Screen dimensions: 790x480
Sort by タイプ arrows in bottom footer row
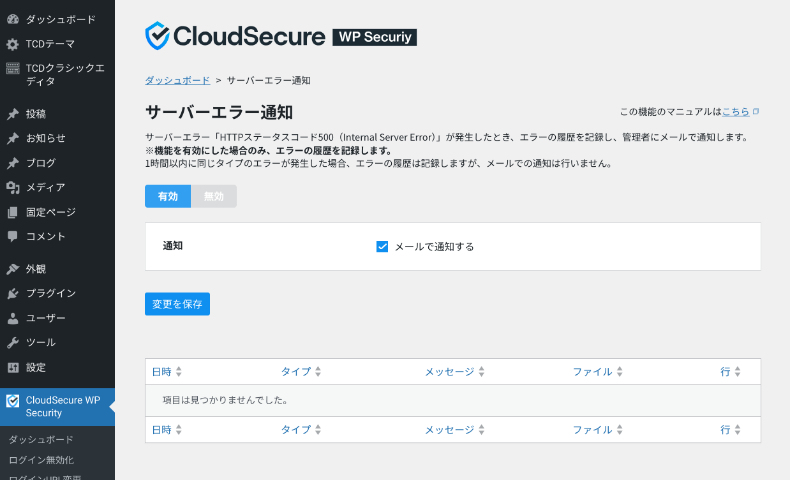coord(318,430)
